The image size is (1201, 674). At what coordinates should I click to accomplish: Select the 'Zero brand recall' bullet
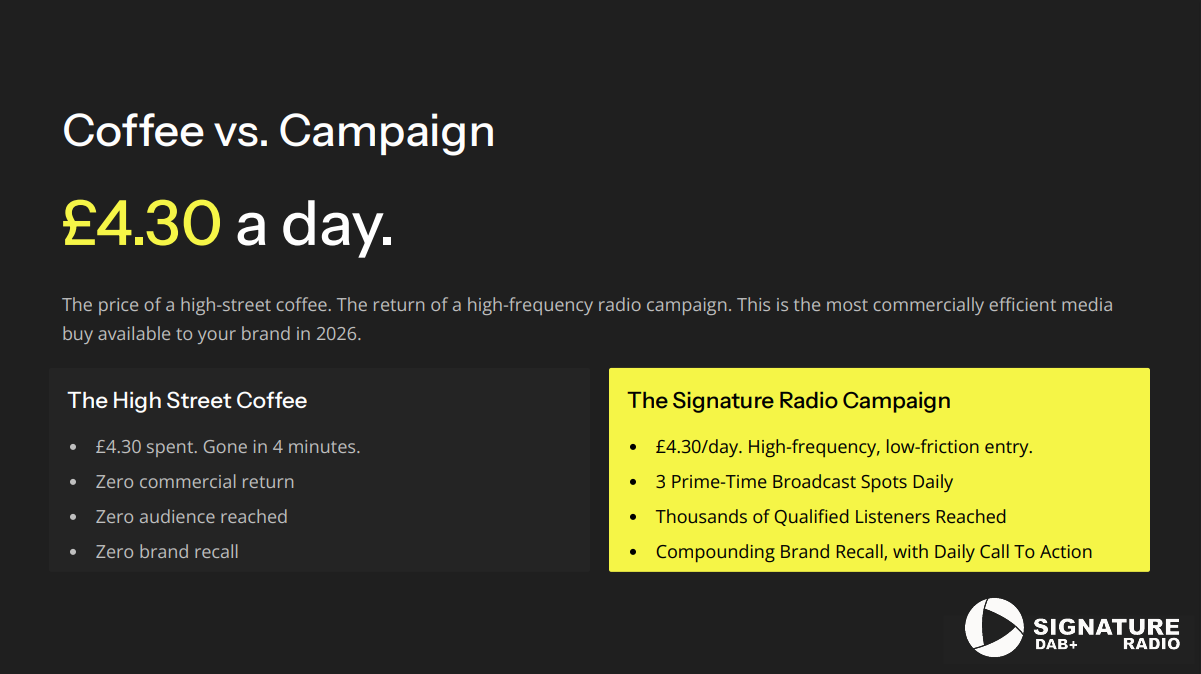coord(167,552)
